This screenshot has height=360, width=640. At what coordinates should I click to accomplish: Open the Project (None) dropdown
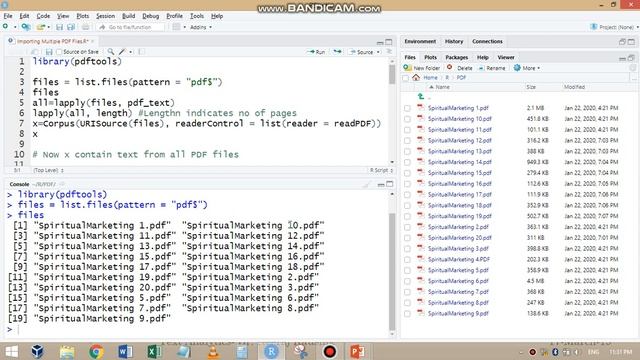[614, 27]
